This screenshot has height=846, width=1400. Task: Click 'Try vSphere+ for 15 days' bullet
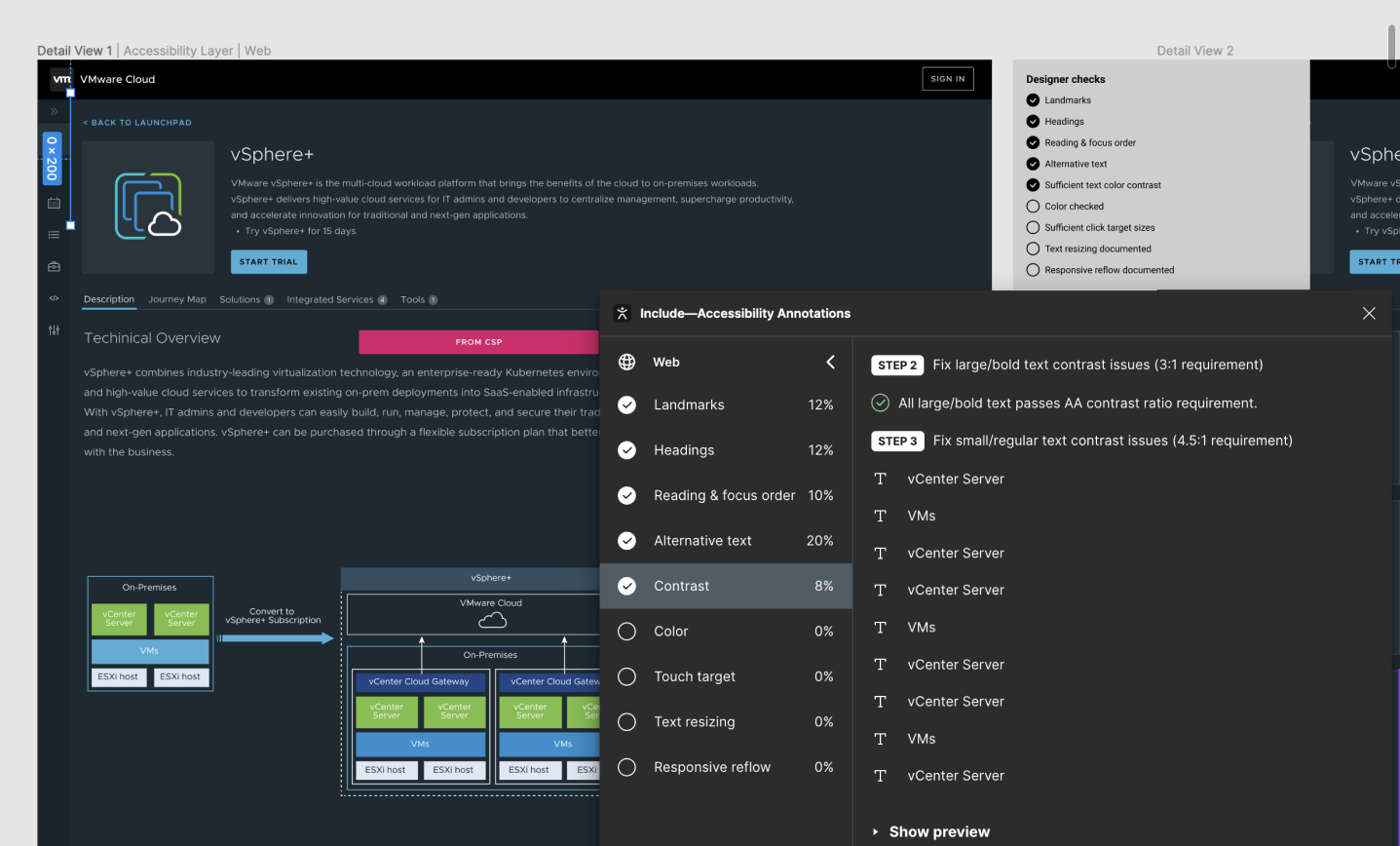pos(300,231)
